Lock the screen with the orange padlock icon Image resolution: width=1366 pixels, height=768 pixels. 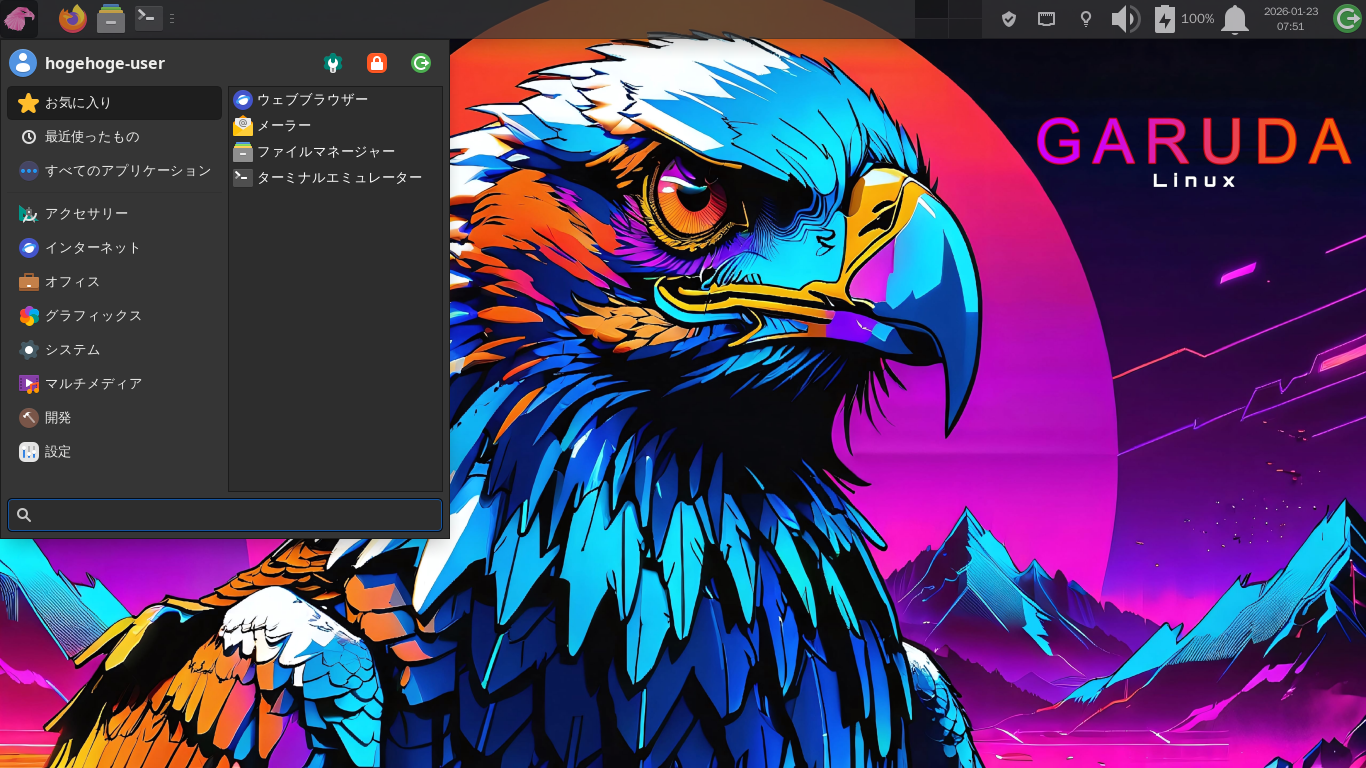377,63
